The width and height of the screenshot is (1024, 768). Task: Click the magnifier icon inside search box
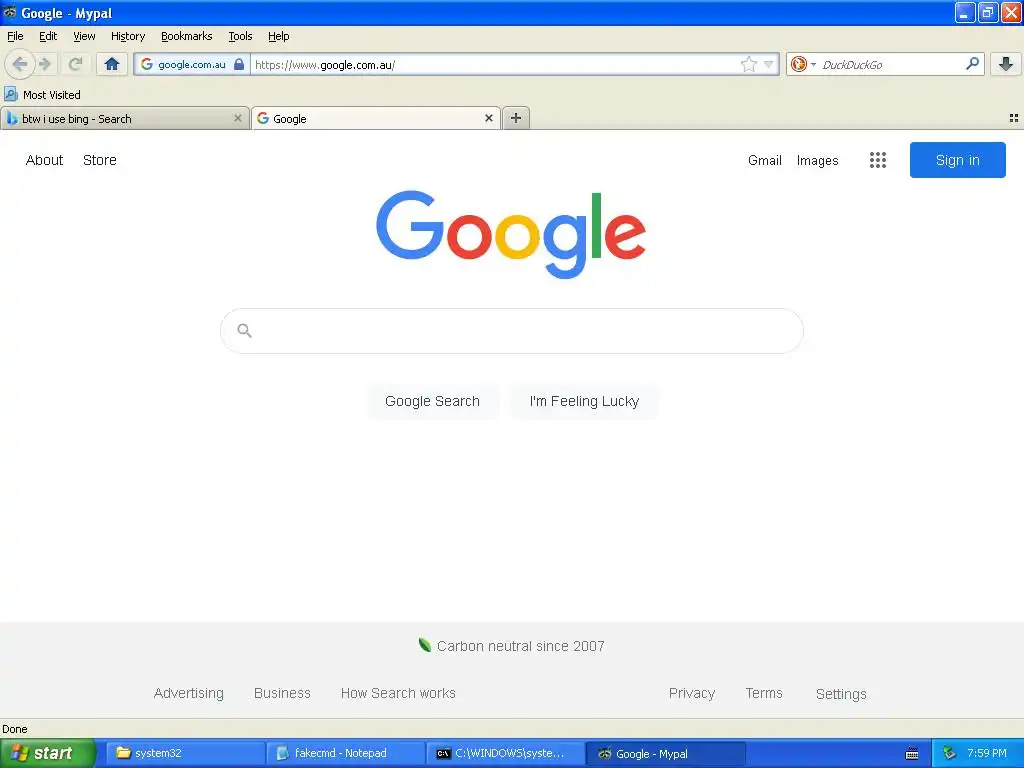coord(244,330)
